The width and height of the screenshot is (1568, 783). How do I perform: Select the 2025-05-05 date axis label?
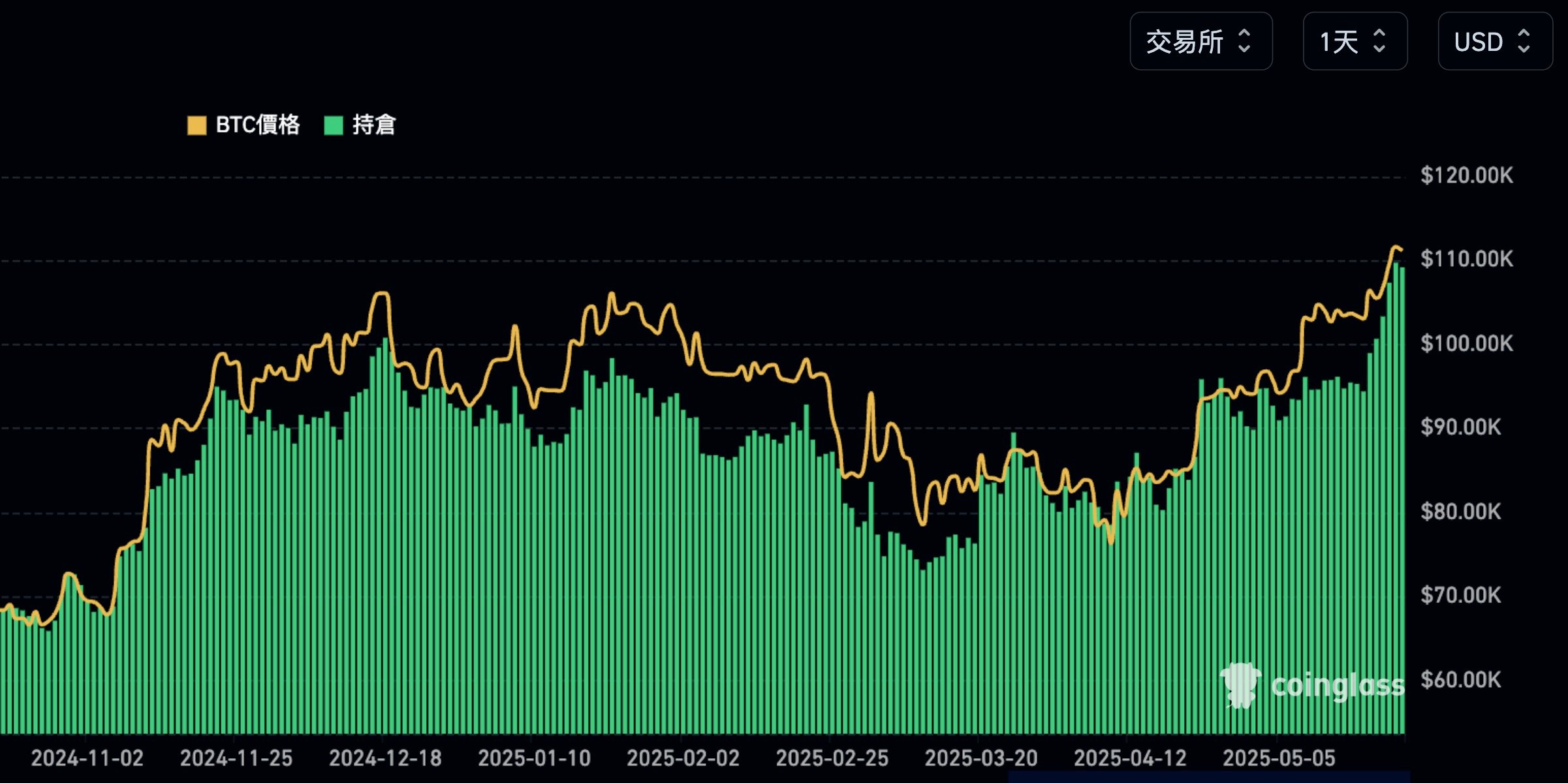1279,758
